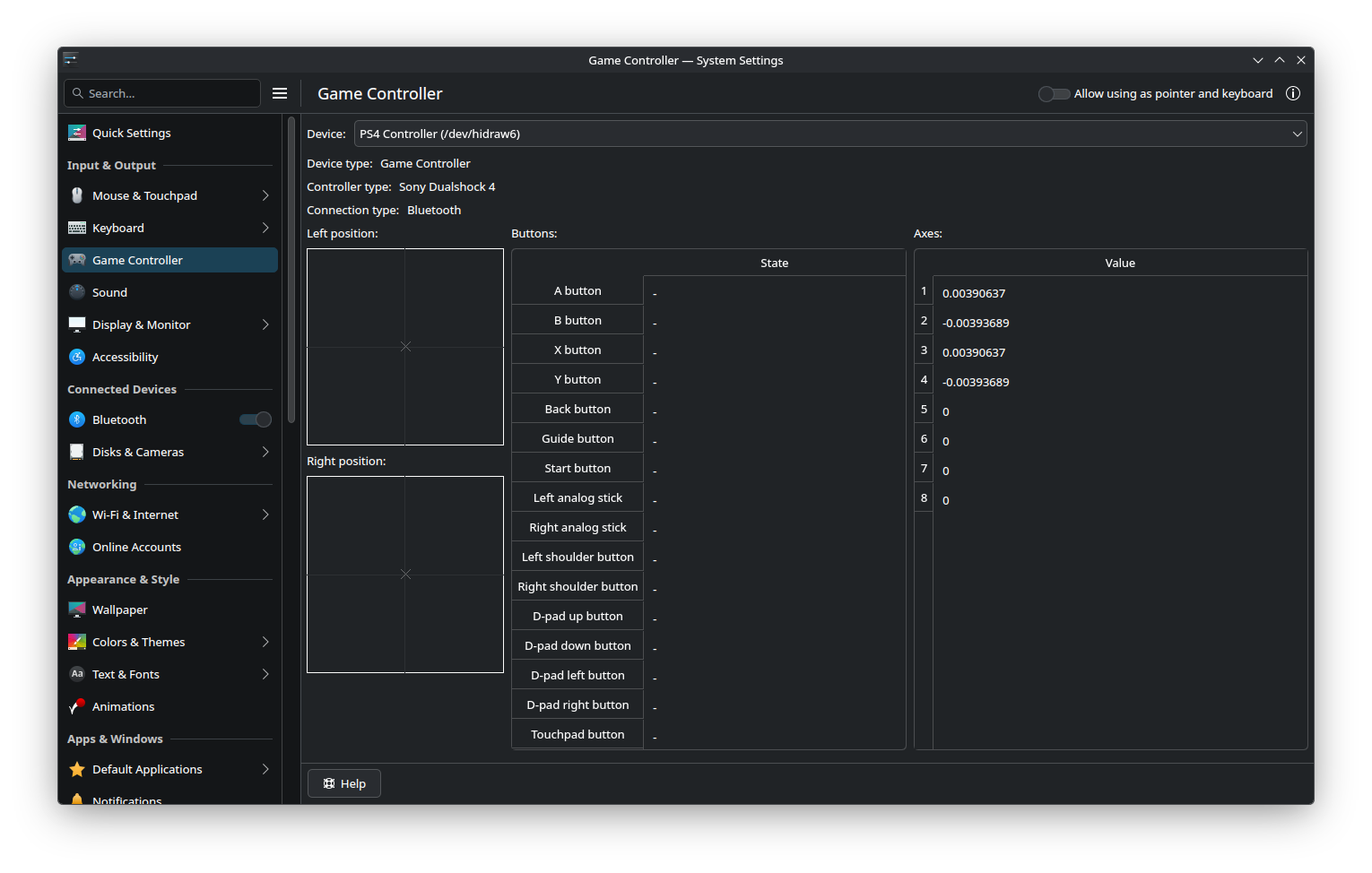Viewport: 1372px width, 873px height.
Task: Open the hamburger menu beside search
Action: (280, 93)
